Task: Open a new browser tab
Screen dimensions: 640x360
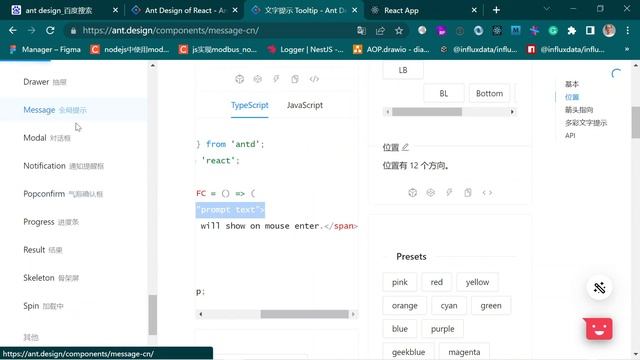Action: pyautogui.click(x=496, y=10)
